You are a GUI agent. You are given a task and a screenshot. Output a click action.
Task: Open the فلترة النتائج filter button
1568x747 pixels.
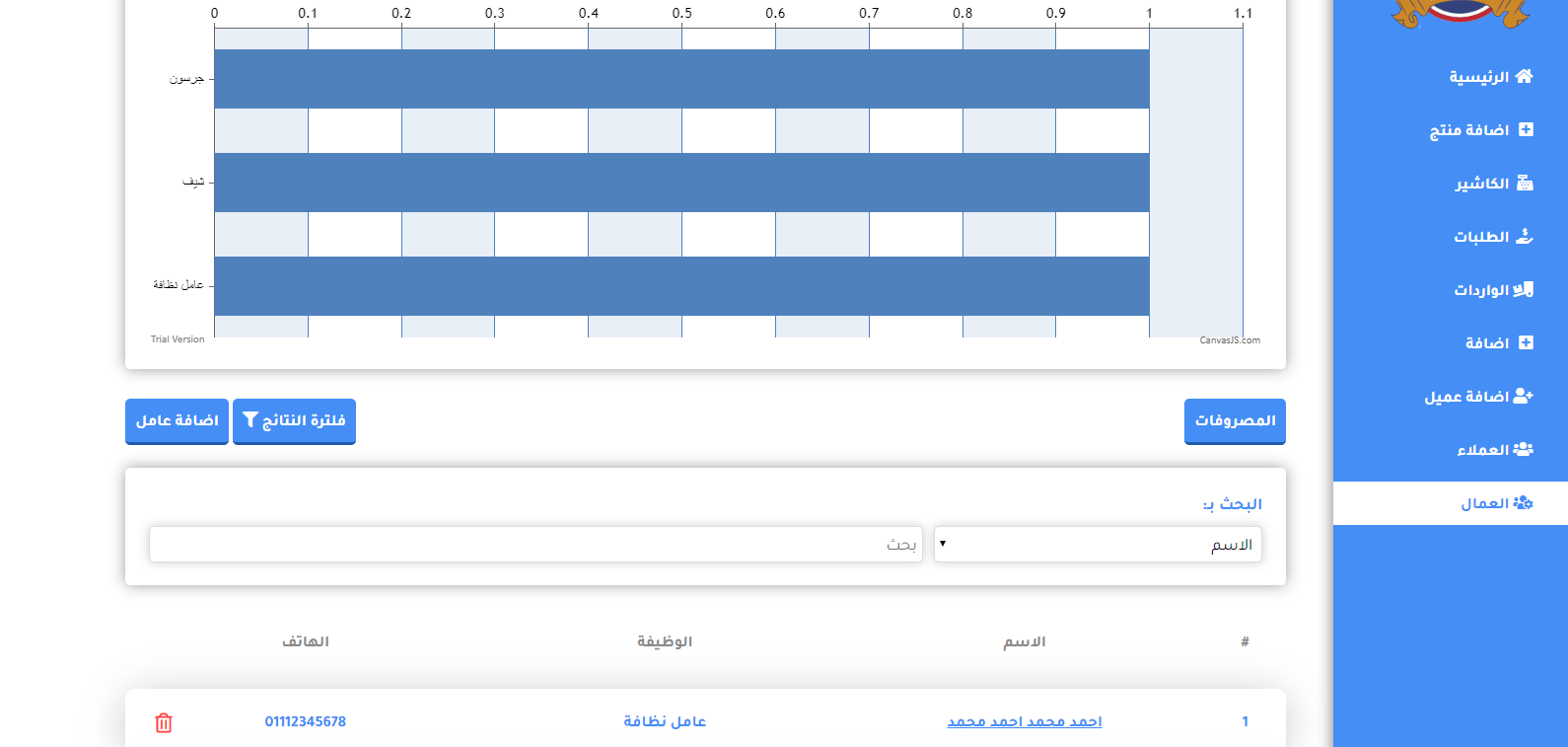tap(294, 421)
